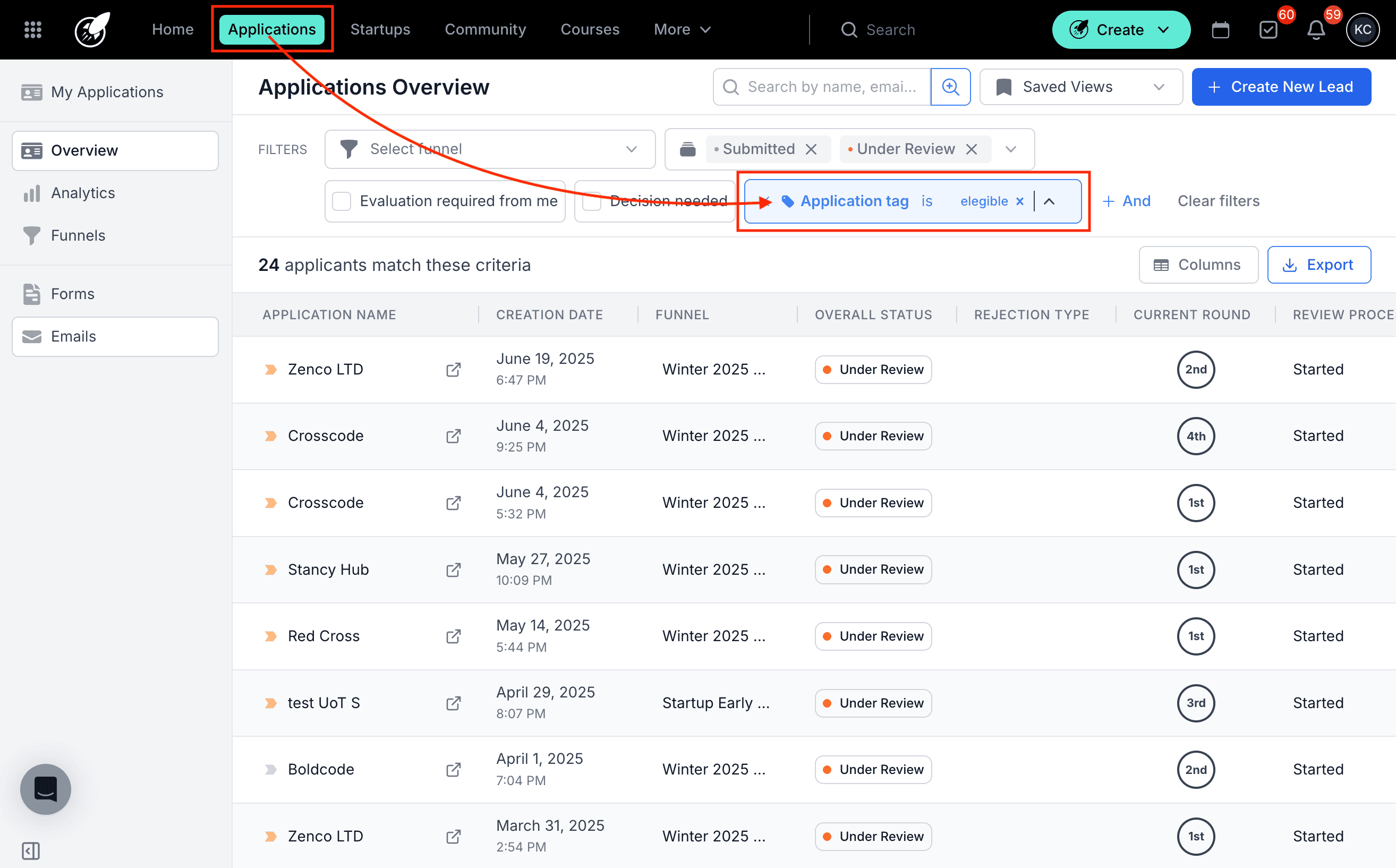Open the notifications bell icon
The image size is (1396, 868).
tap(1316, 30)
